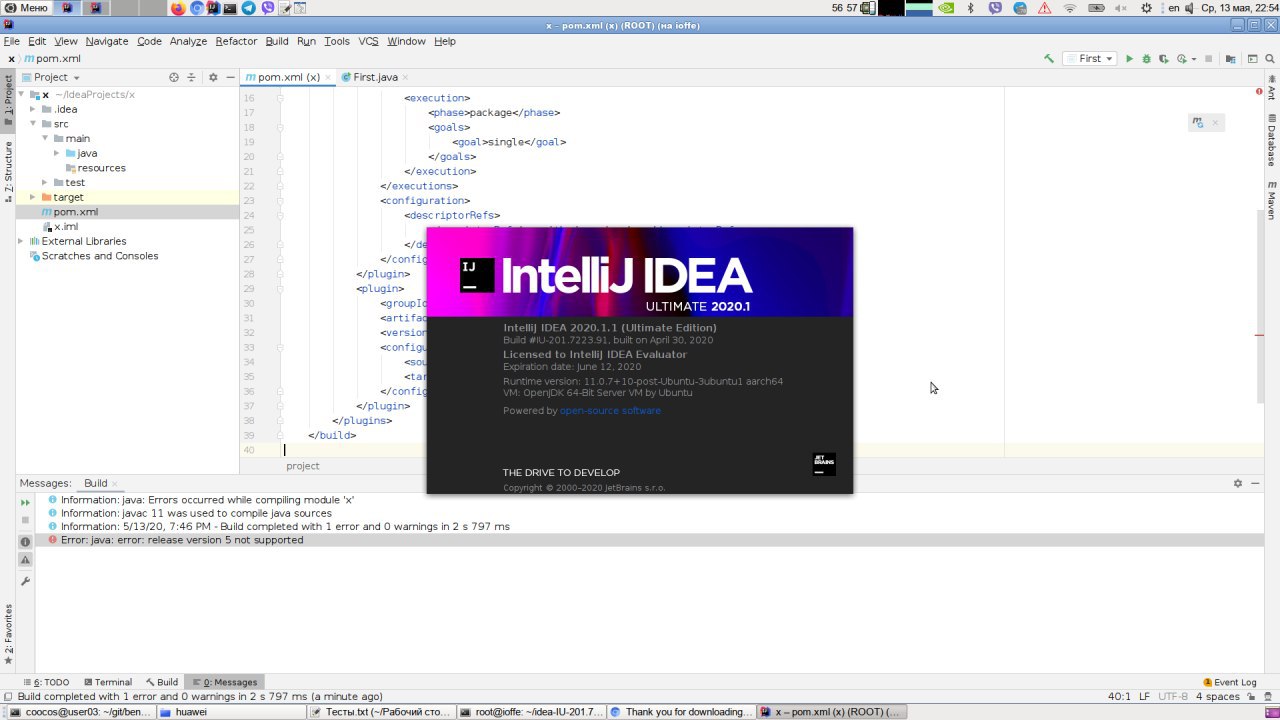
Task: Toggle the 2: Favorites tool window stripe button
Action: [x=8, y=635]
